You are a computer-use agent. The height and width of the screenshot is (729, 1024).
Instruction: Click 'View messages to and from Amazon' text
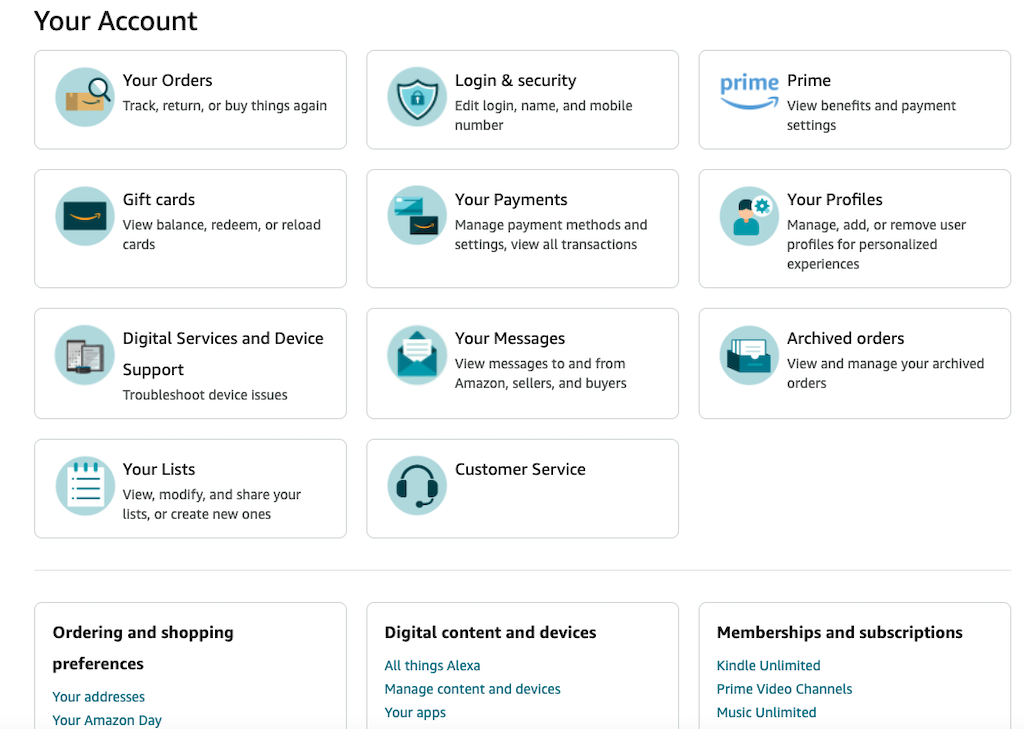[x=541, y=373]
